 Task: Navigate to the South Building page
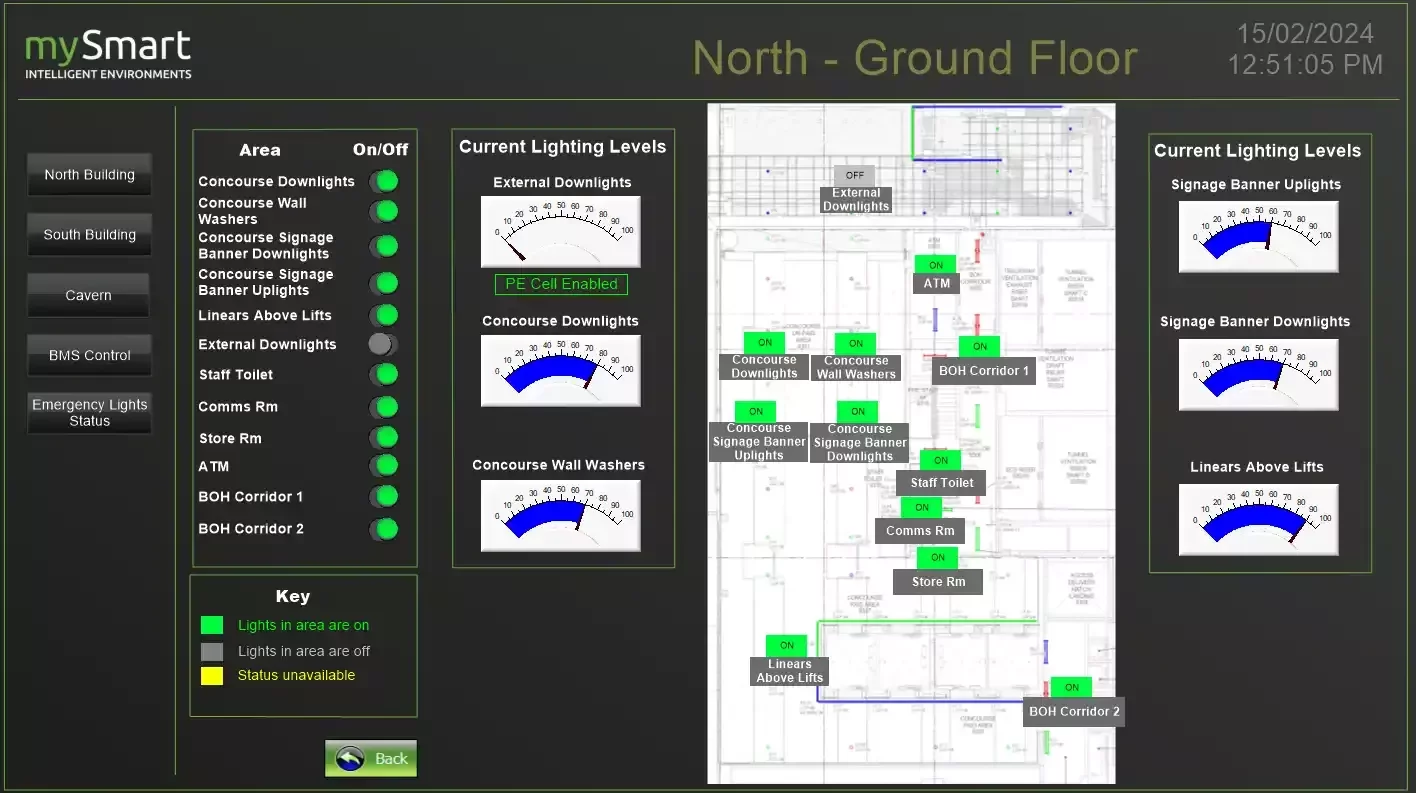pyautogui.click(x=89, y=235)
